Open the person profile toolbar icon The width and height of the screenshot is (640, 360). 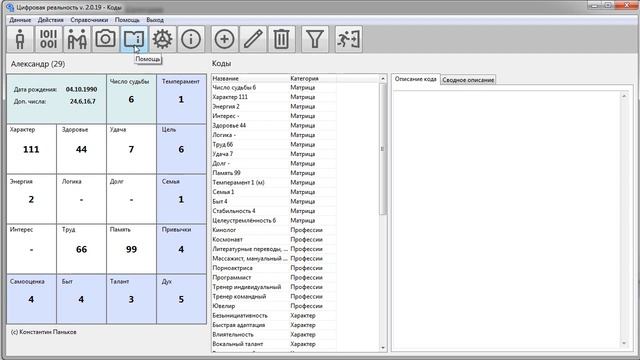tap(20, 39)
